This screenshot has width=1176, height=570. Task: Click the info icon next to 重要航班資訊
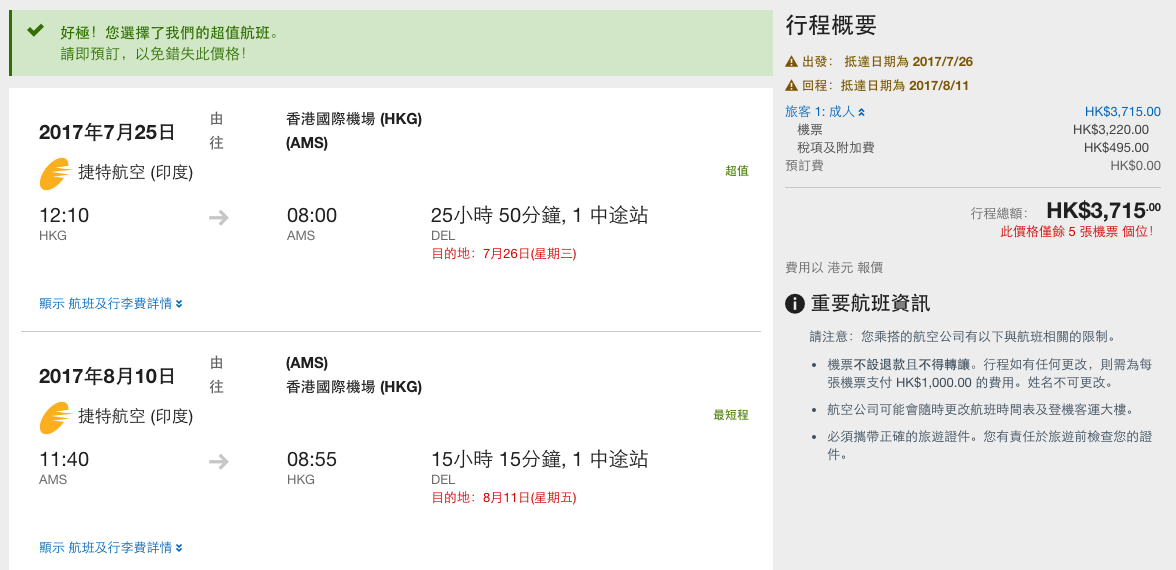pyautogui.click(x=795, y=304)
